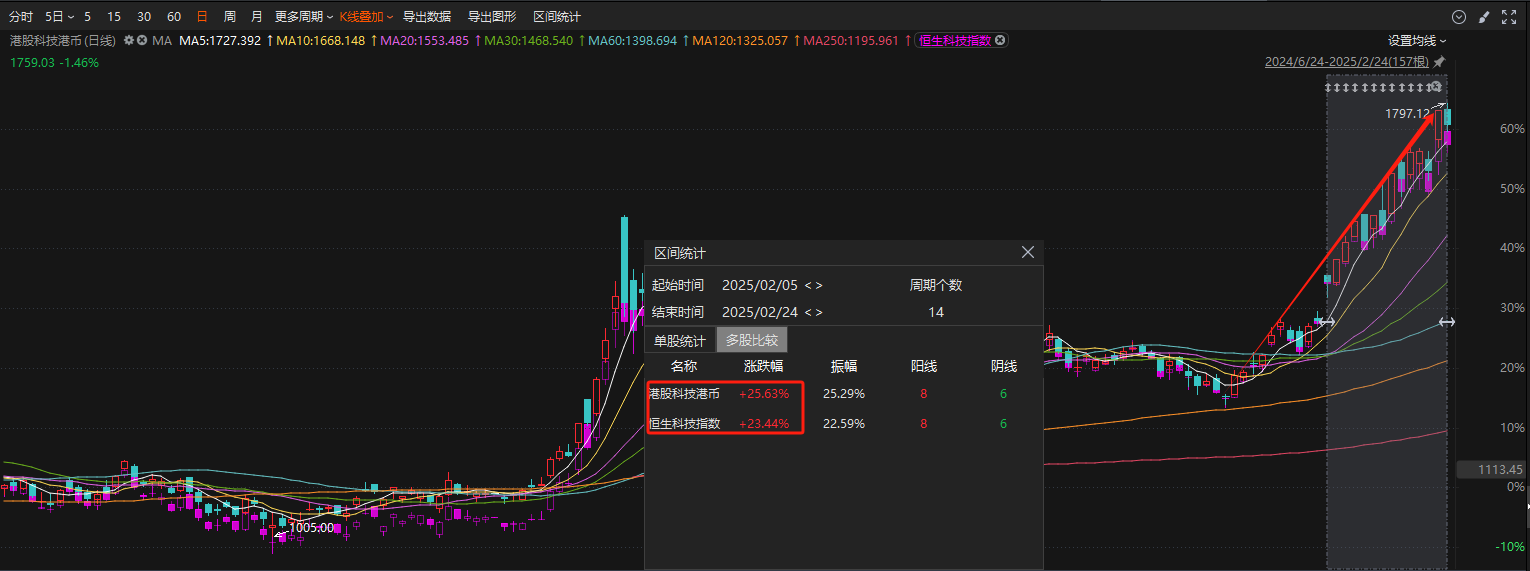Image resolution: width=1530 pixels, height=571 pixels.
Task: Step 起始时间 back with left arrow
Action: pos(808,285)
